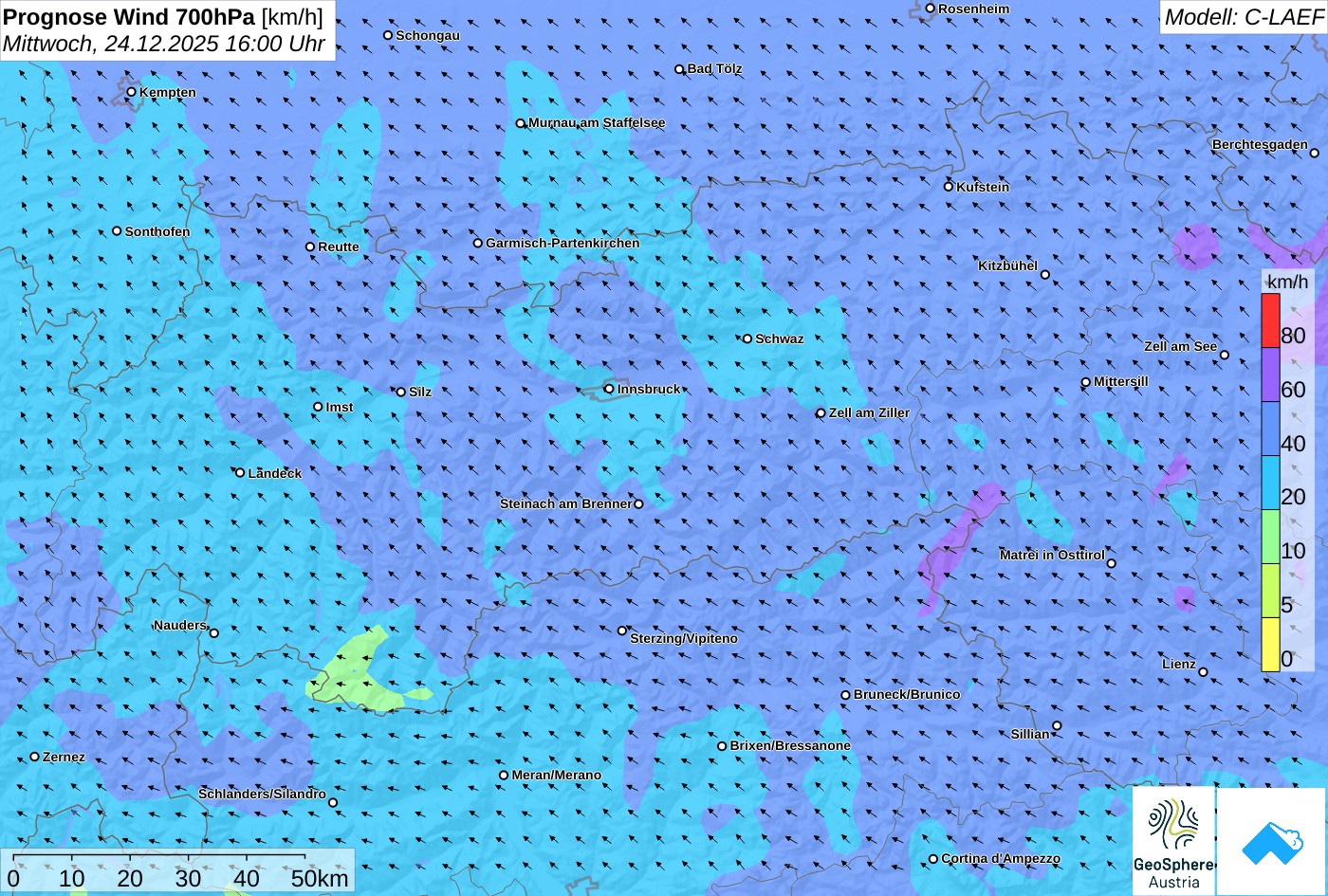The image size is (1328, 896).
Task: Click the 'Matrei in Osttirol' label
Action: [x=1052, y=555]
